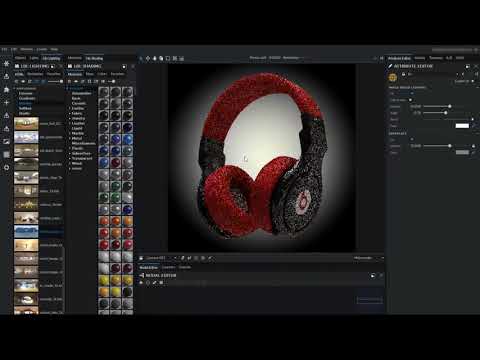Open the Custom dropdown in Attribute Editor
The width and height of the screenshot is (480, 360).
point(465,81)
